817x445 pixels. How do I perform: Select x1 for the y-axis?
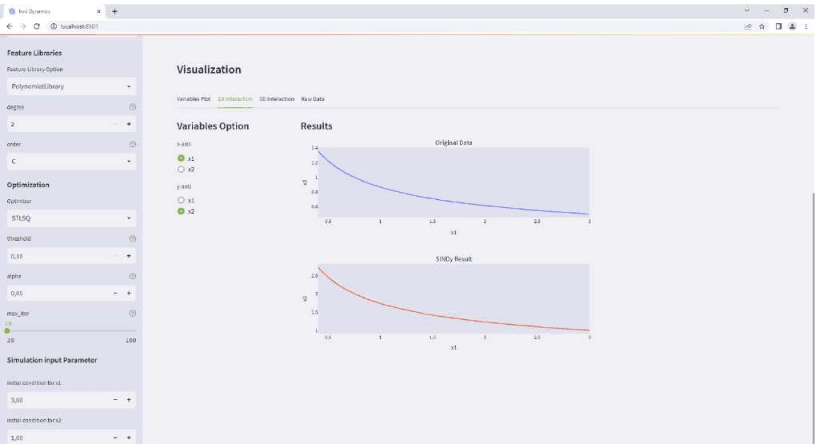(181, 200)
